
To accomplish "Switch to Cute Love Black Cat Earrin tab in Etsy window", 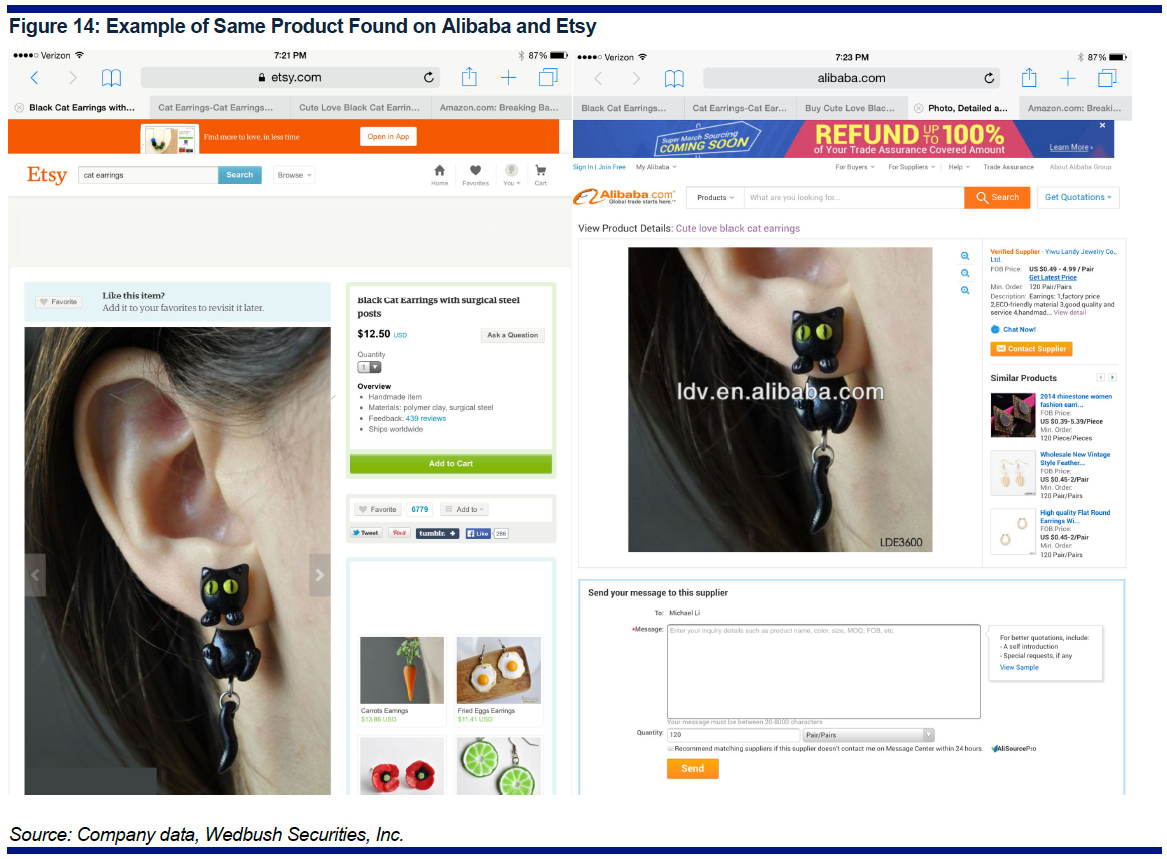I will coord(359,108).
